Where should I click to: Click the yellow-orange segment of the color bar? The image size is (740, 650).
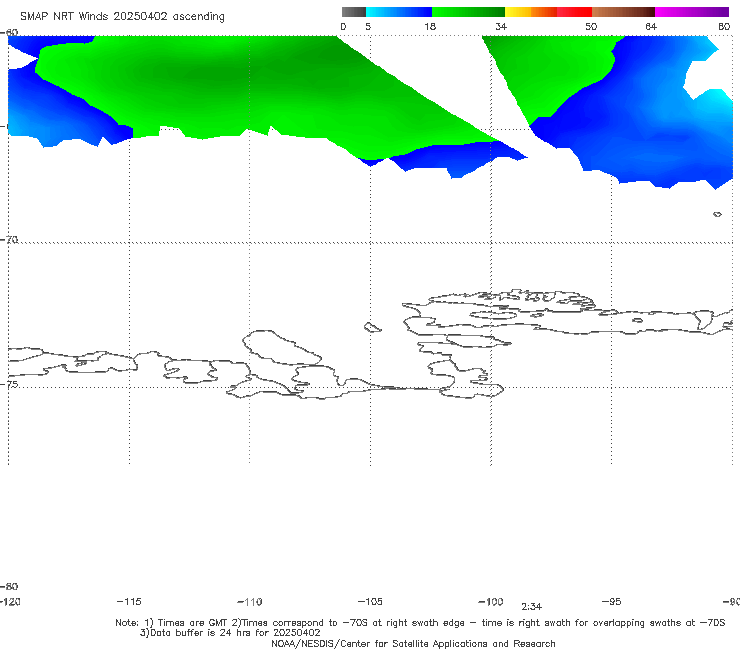click(531, 12)
